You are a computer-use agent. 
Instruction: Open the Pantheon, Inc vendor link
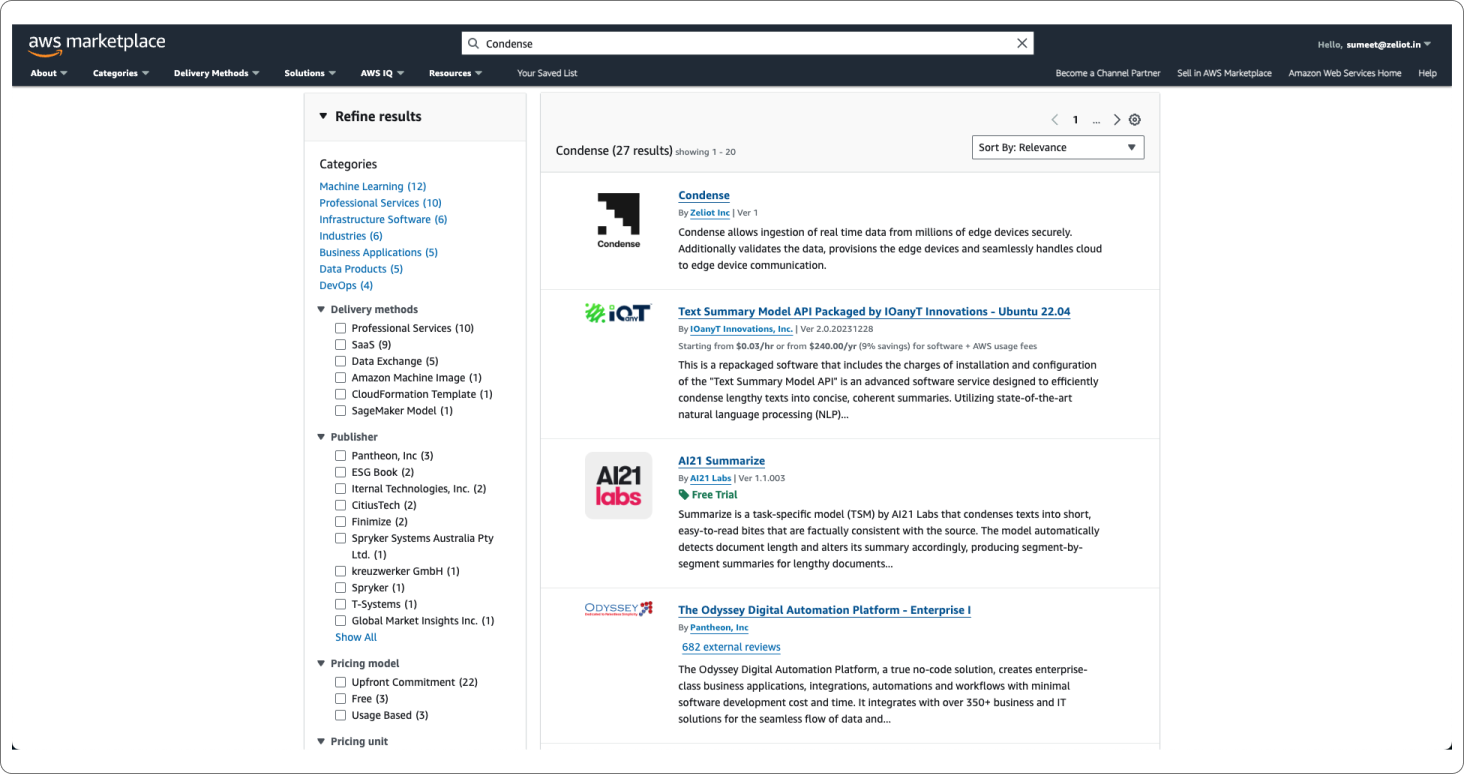(719, 628)
